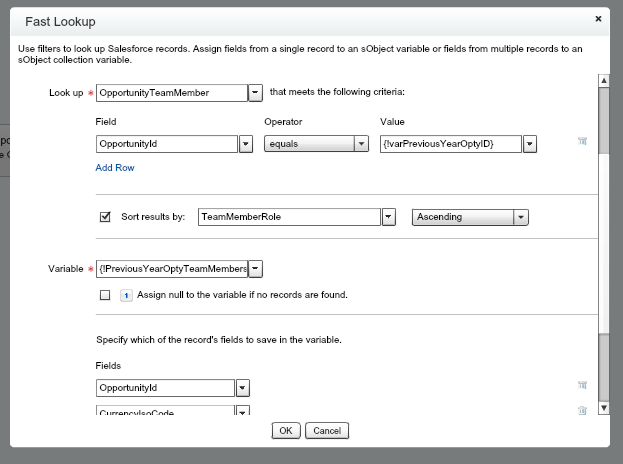Expand the Variable selection dropdown
The height and width of the screenshot is (464, 623).
pyautogui.click(x=255, y=269)
